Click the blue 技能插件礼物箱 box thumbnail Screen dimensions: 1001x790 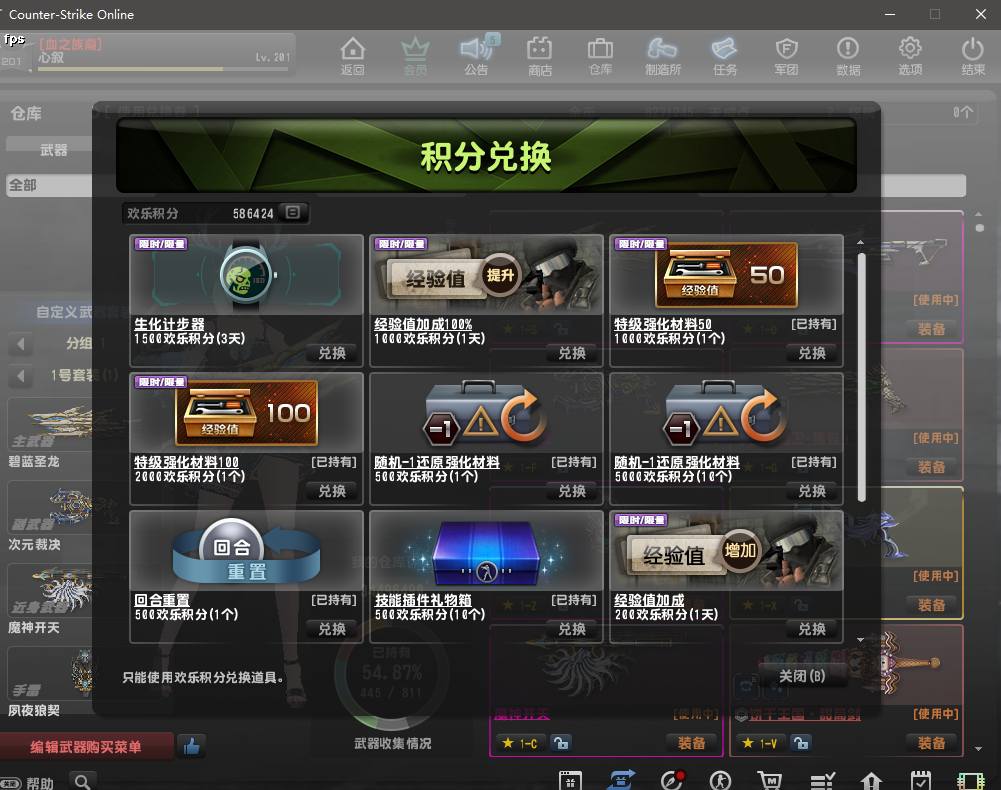point(486,551)
